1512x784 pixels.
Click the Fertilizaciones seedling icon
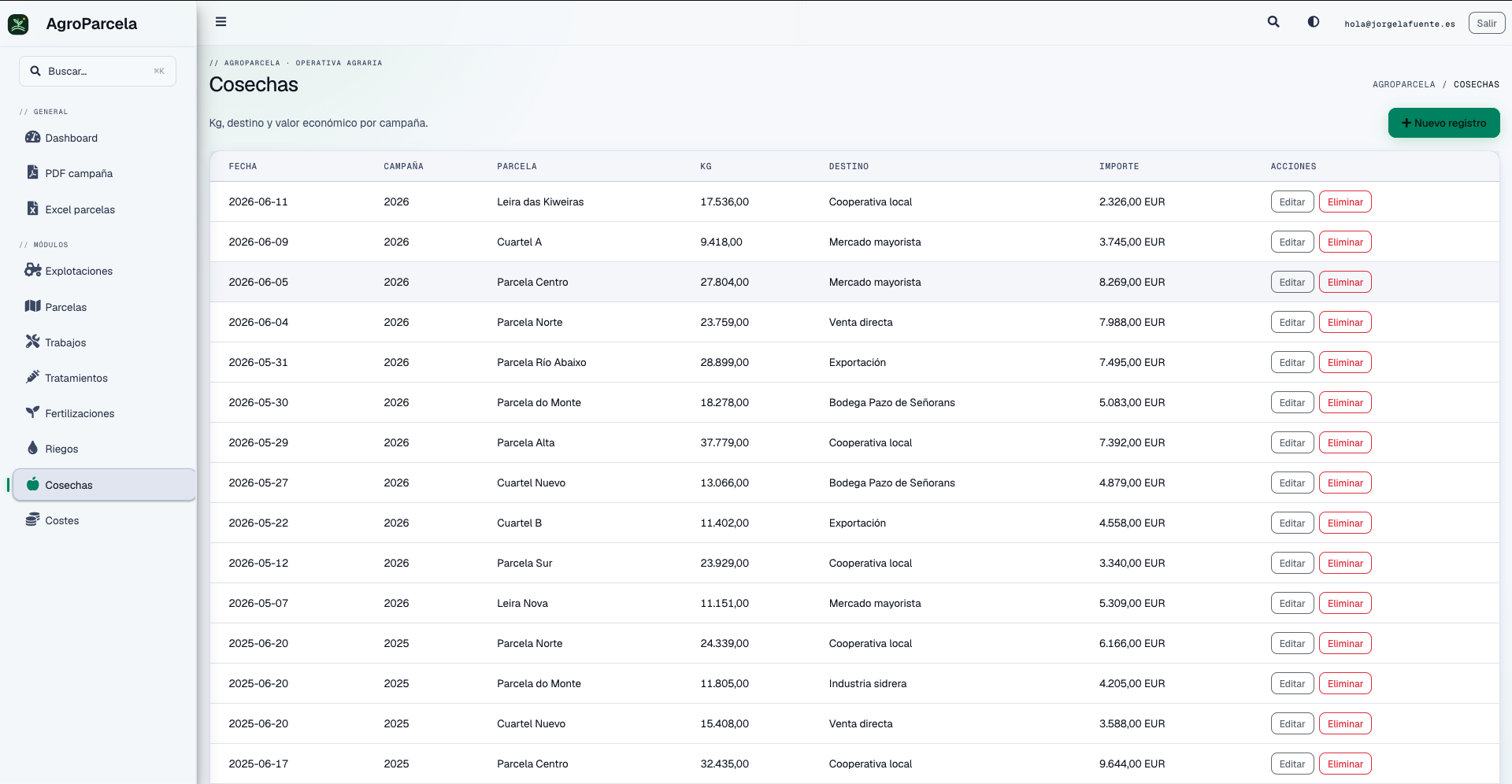click(x=32, y=412)
